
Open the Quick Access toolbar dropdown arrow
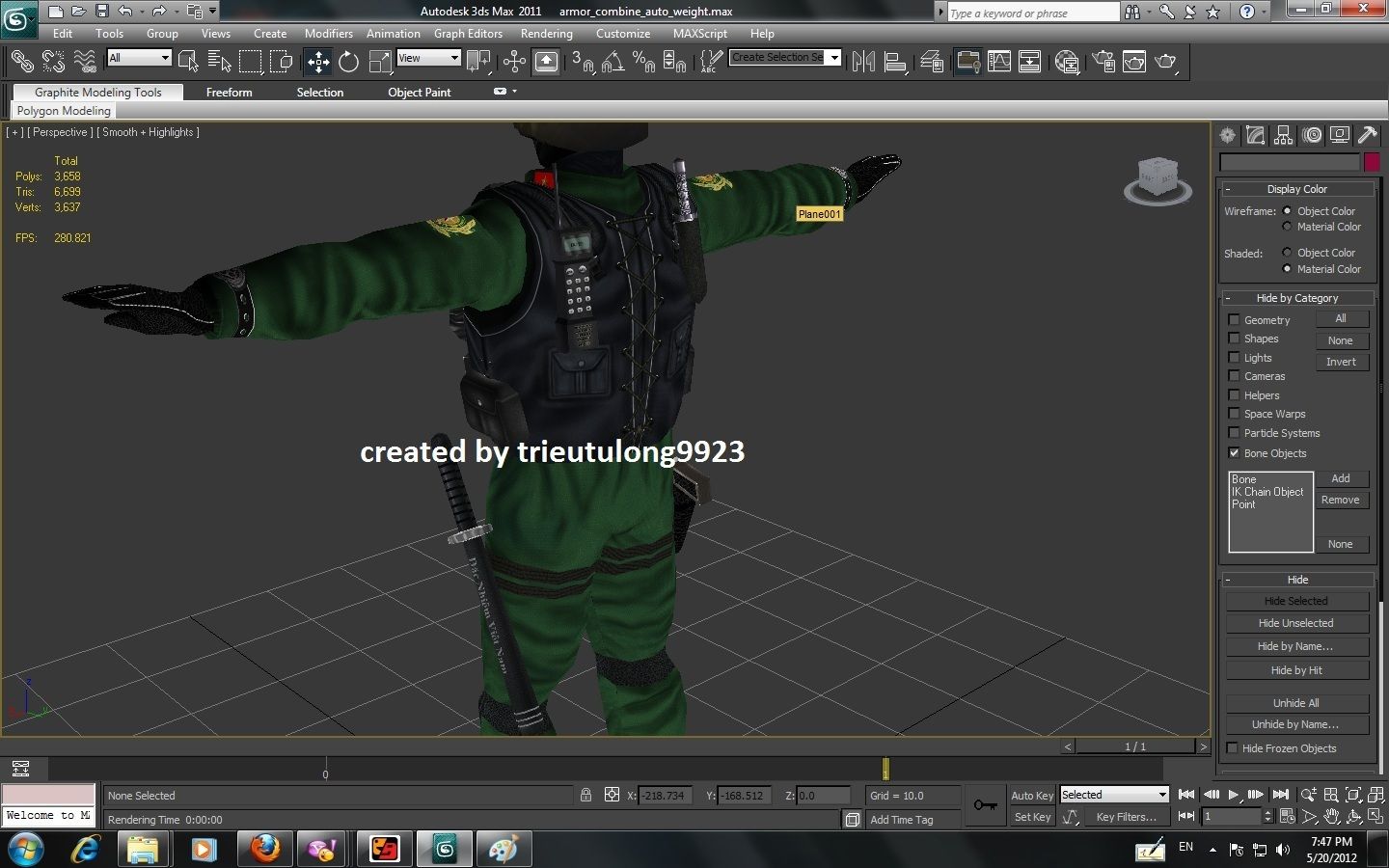(212, 12)
